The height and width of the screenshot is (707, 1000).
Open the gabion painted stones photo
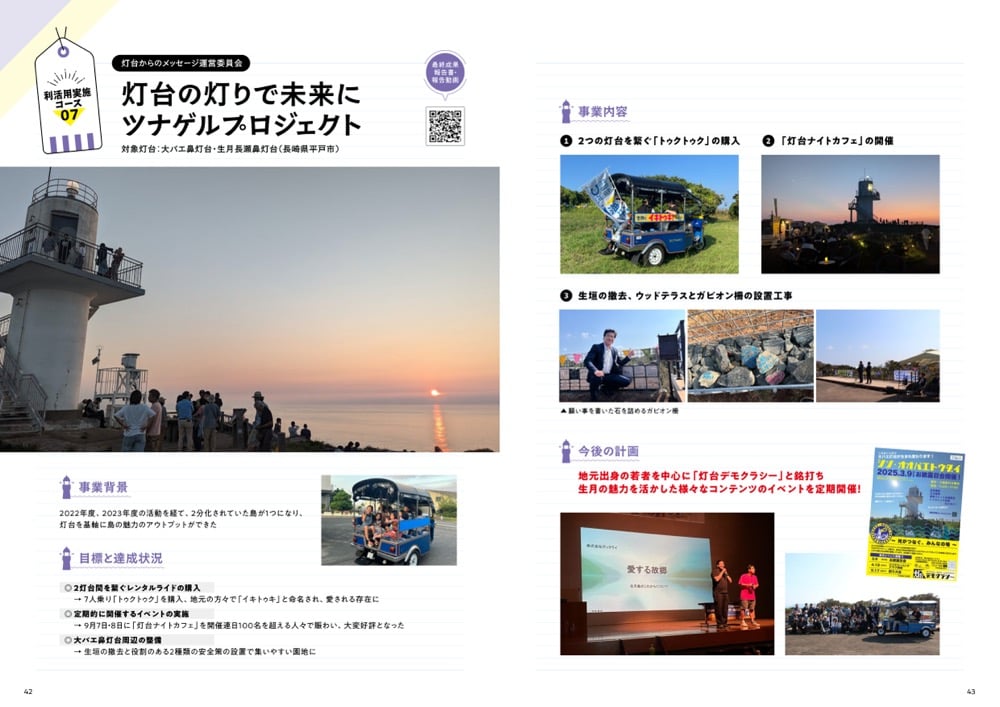[750, 355]
